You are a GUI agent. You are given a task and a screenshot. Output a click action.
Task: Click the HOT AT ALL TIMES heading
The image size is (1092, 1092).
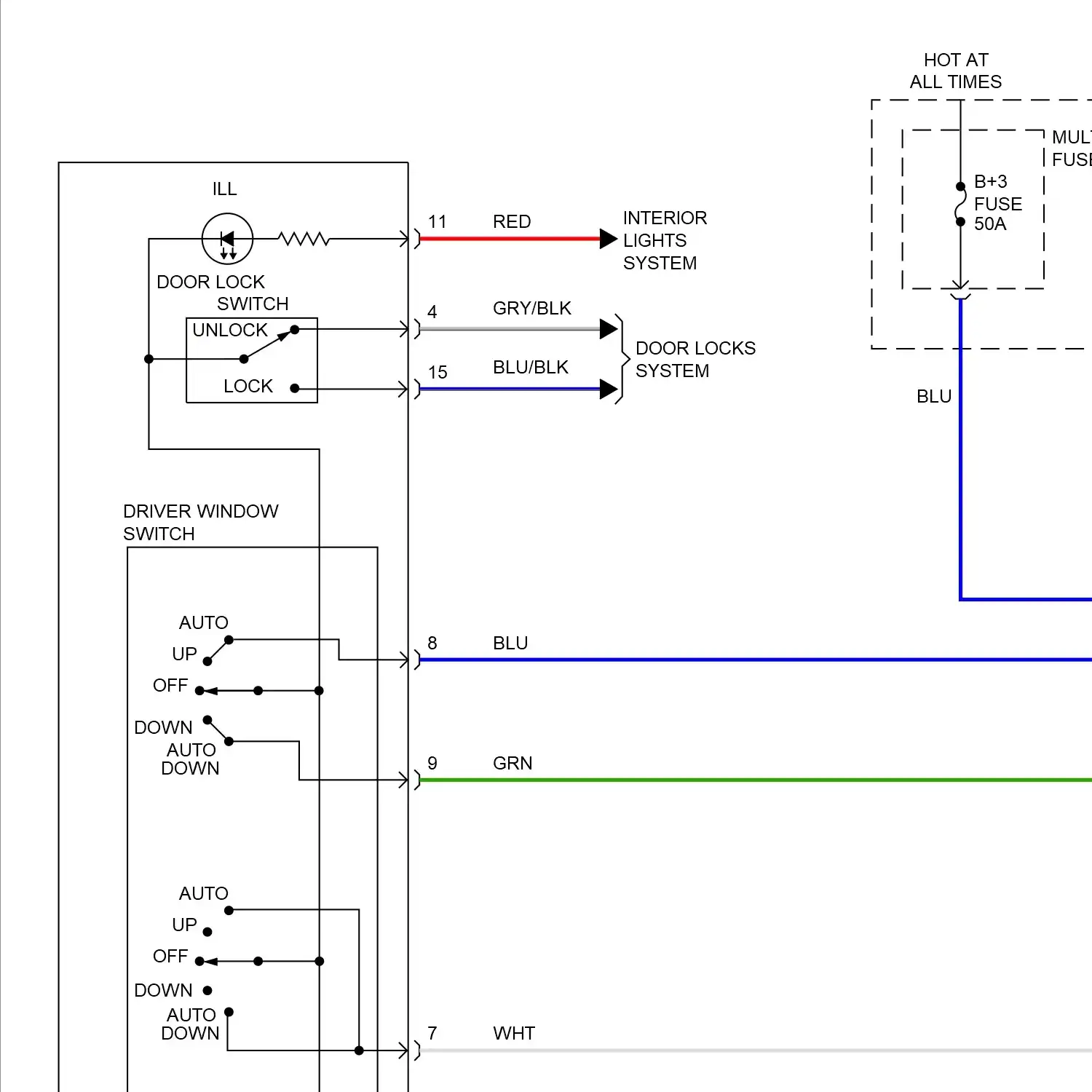click(956, 71)
